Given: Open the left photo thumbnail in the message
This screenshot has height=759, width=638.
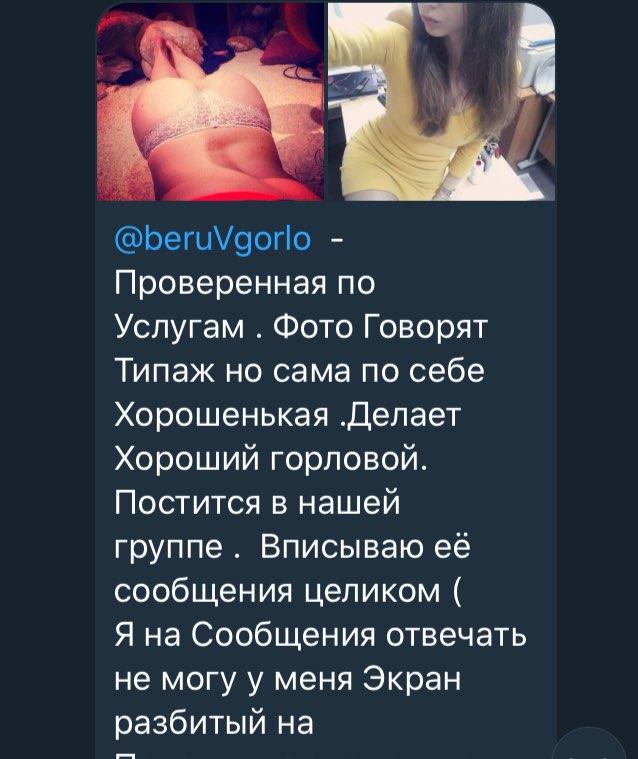Looking at the screenshot, I should click(210, 102).
